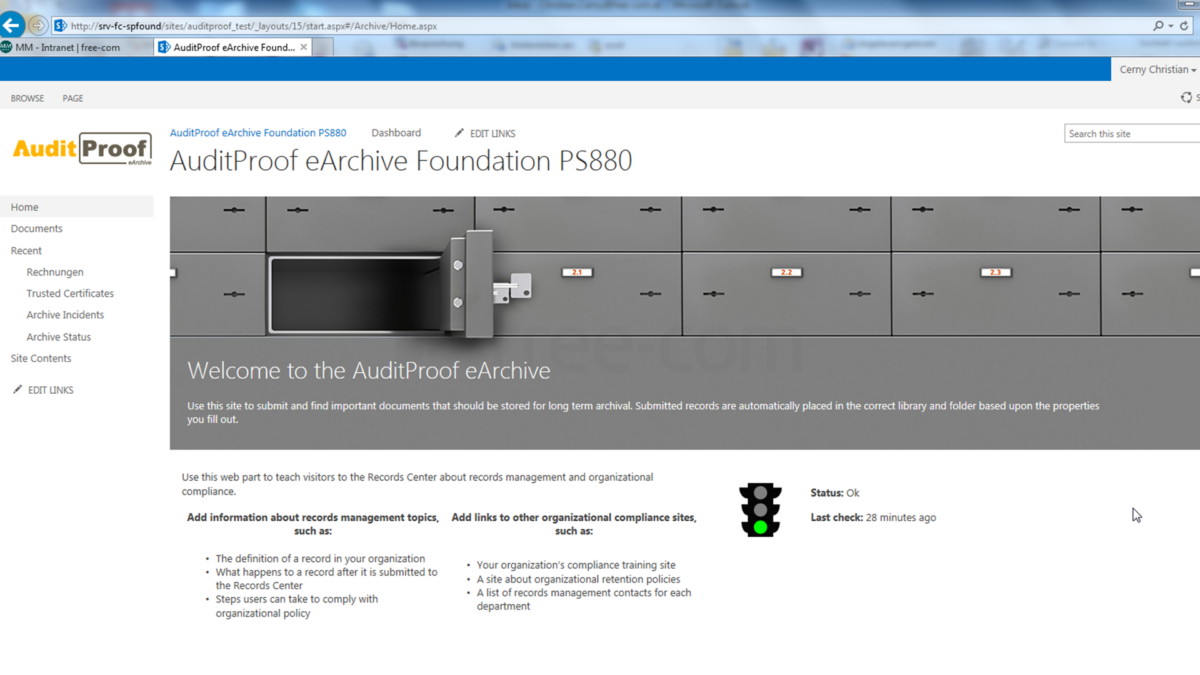Click the AuditProof eArchive logo
The width and height of the screenshot is (1200, 675).
pyautogui.click(x=82, y=147)
